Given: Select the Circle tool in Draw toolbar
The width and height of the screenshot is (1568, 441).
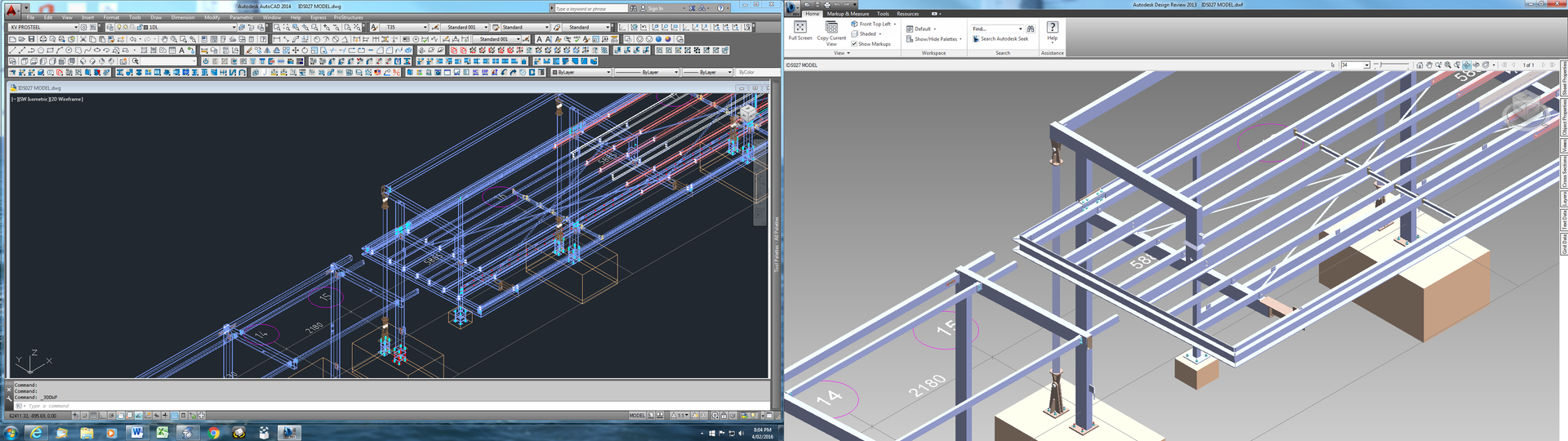Looking at the screenshot, I should [x=69, y=51].
